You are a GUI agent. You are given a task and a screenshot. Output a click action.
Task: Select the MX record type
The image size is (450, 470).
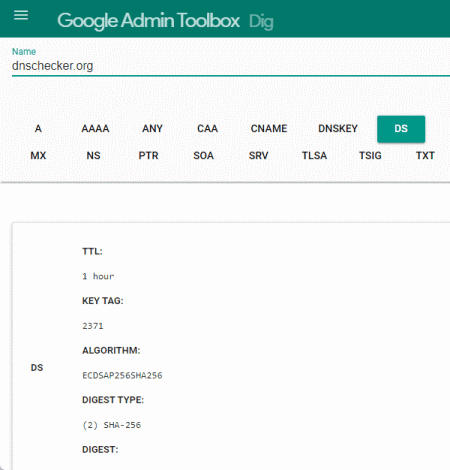coord(38,156)
